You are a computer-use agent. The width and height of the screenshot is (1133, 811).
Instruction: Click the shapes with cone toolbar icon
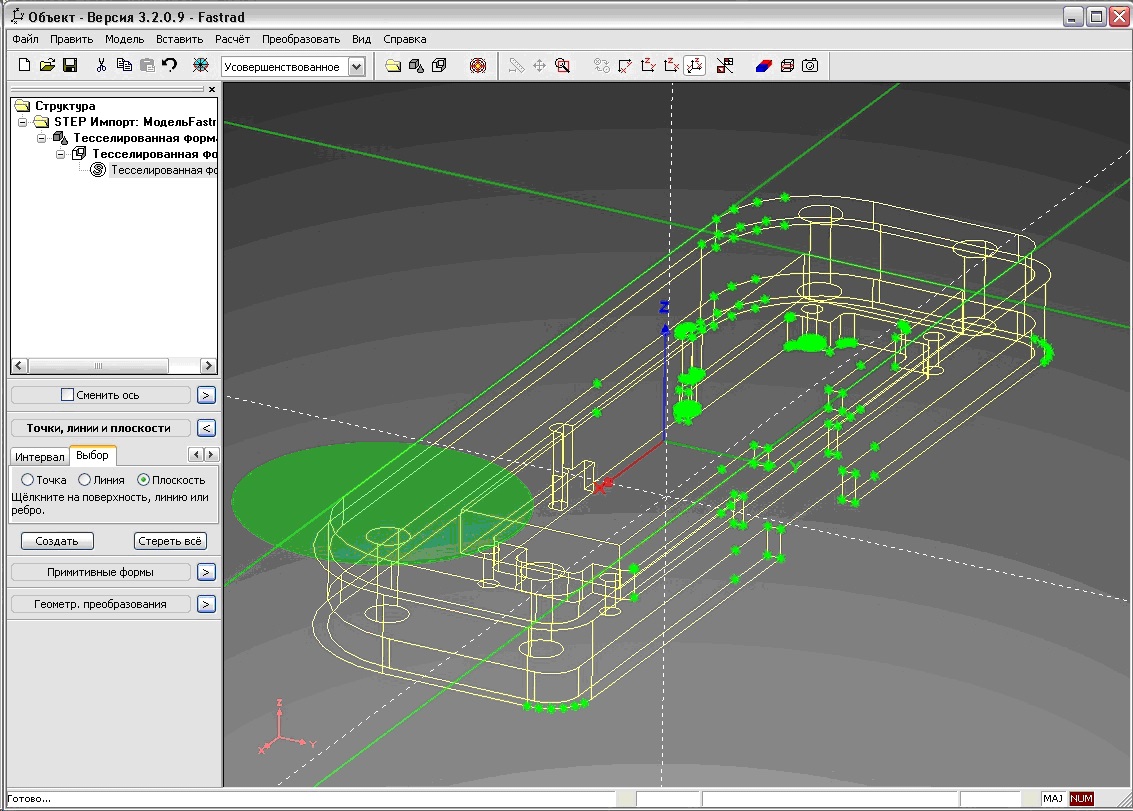(416, 66)
